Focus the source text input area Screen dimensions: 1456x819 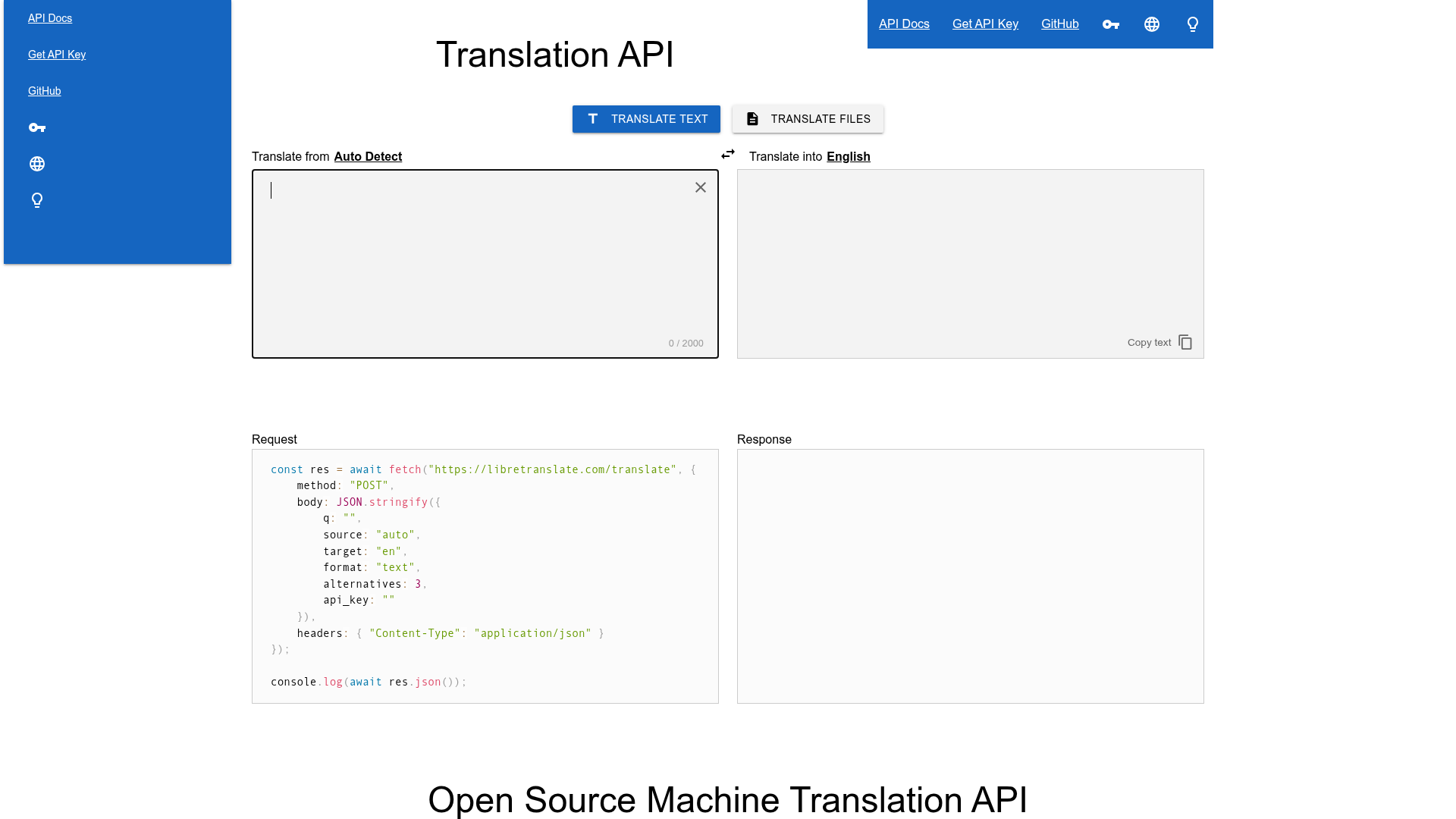pyautogui.click(x=485, y=264)
